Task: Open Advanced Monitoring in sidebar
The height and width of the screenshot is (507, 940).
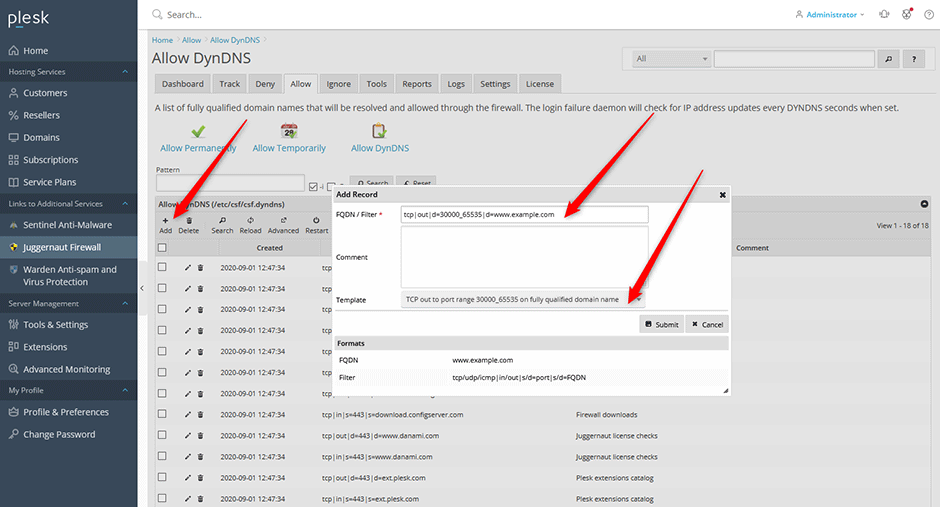Action: (x=68, y=369)
